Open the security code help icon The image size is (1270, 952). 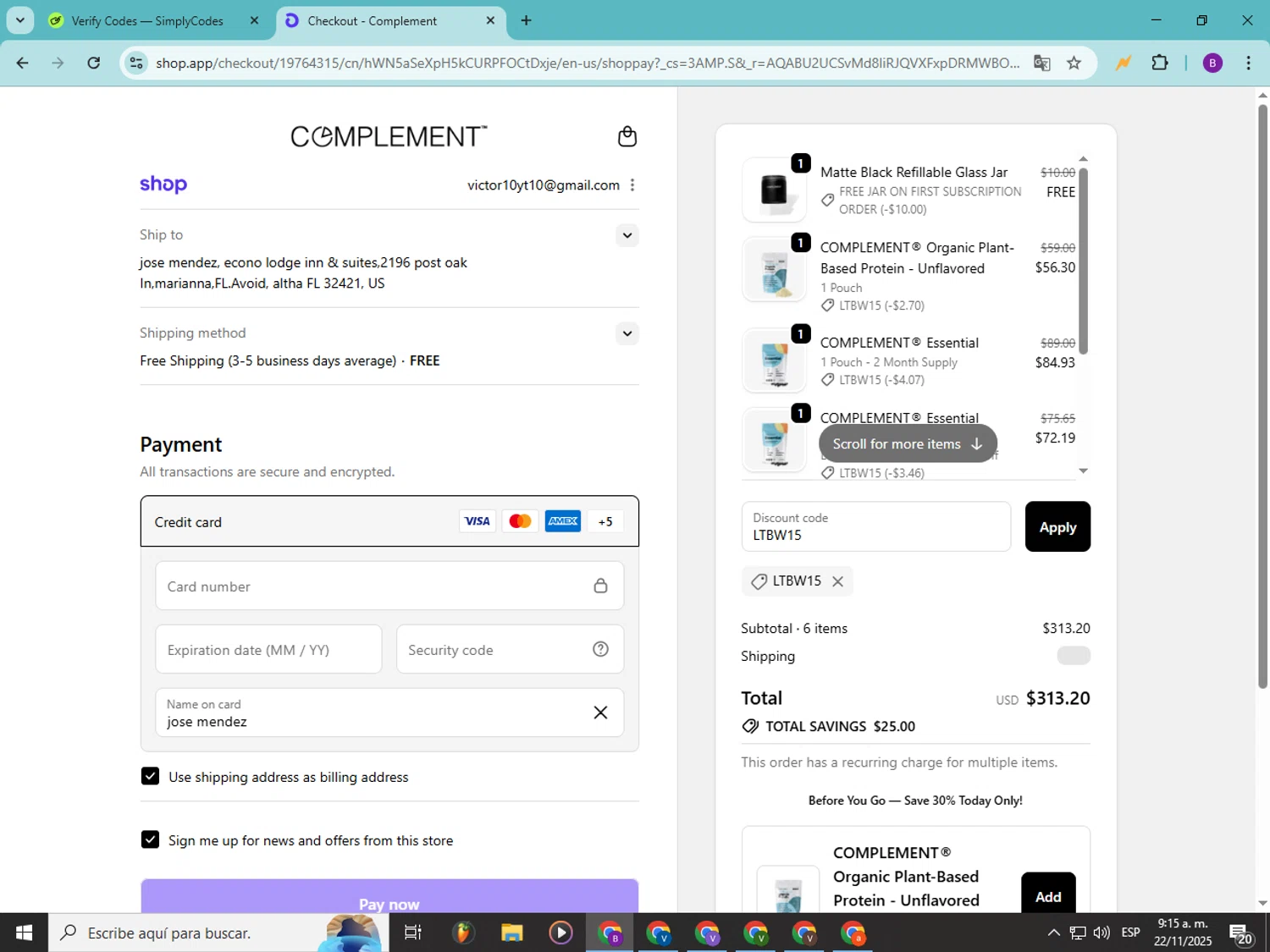coord(600,649)
